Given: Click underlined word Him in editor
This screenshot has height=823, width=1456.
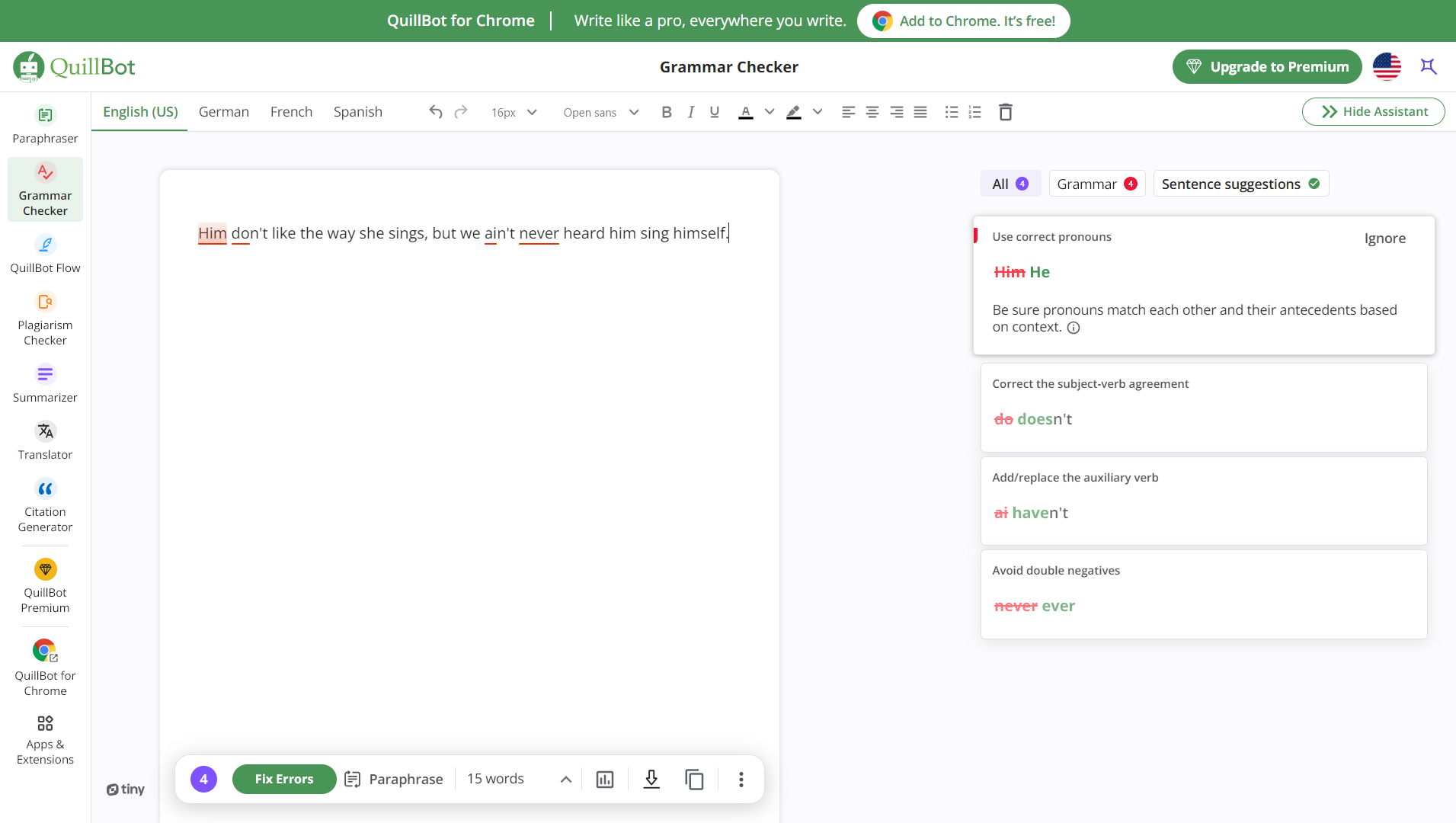Looking at the screenshot, I should pos(213,233).
